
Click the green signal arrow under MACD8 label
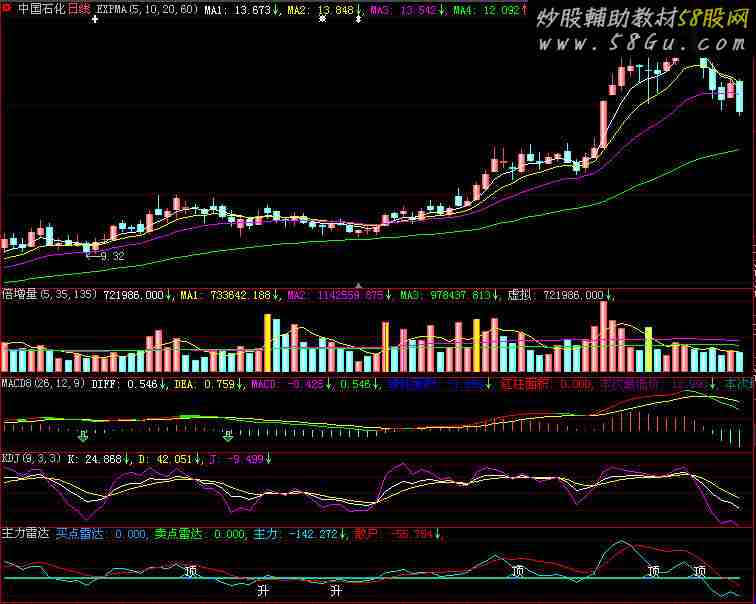pyautogui.click(x=83, y=436)
